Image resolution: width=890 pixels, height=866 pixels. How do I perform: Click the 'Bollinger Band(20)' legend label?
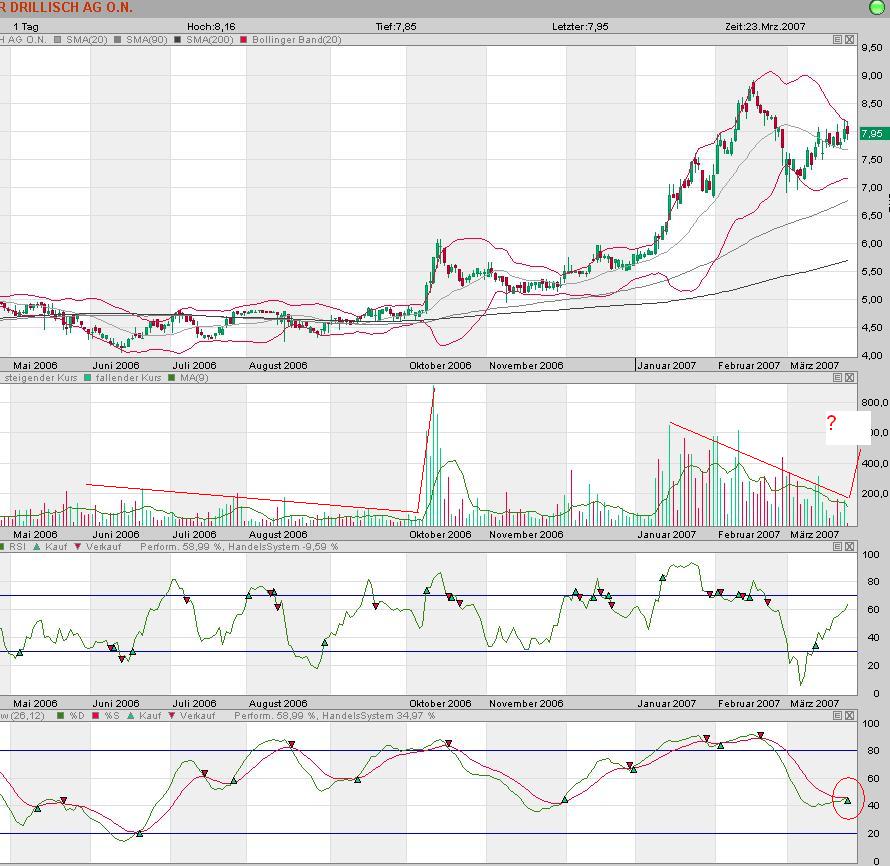[x=296, y=40]
